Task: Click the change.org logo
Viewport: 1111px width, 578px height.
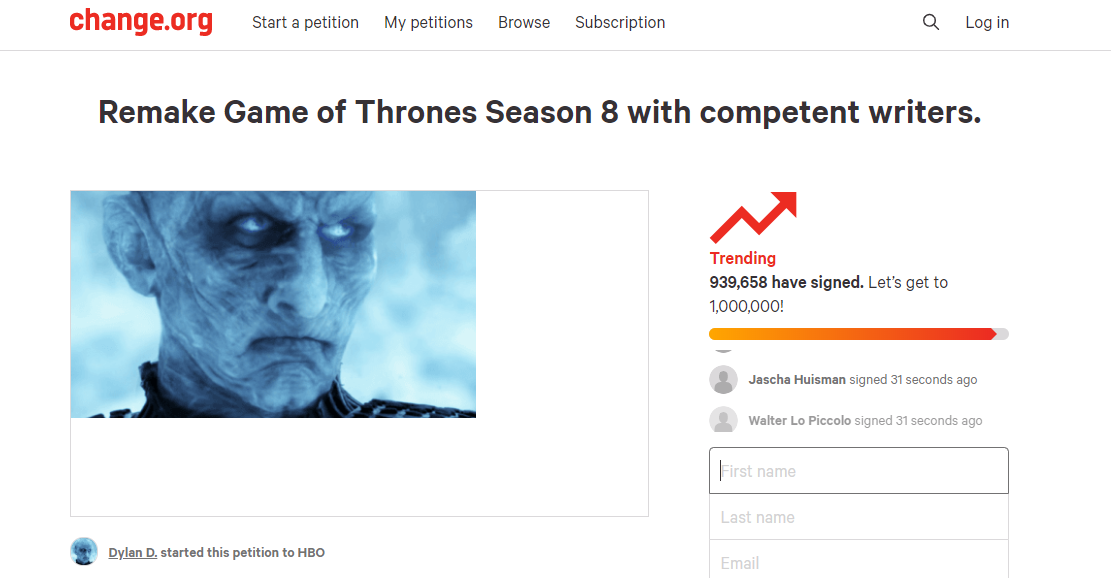Action: [x=141, y=21]
